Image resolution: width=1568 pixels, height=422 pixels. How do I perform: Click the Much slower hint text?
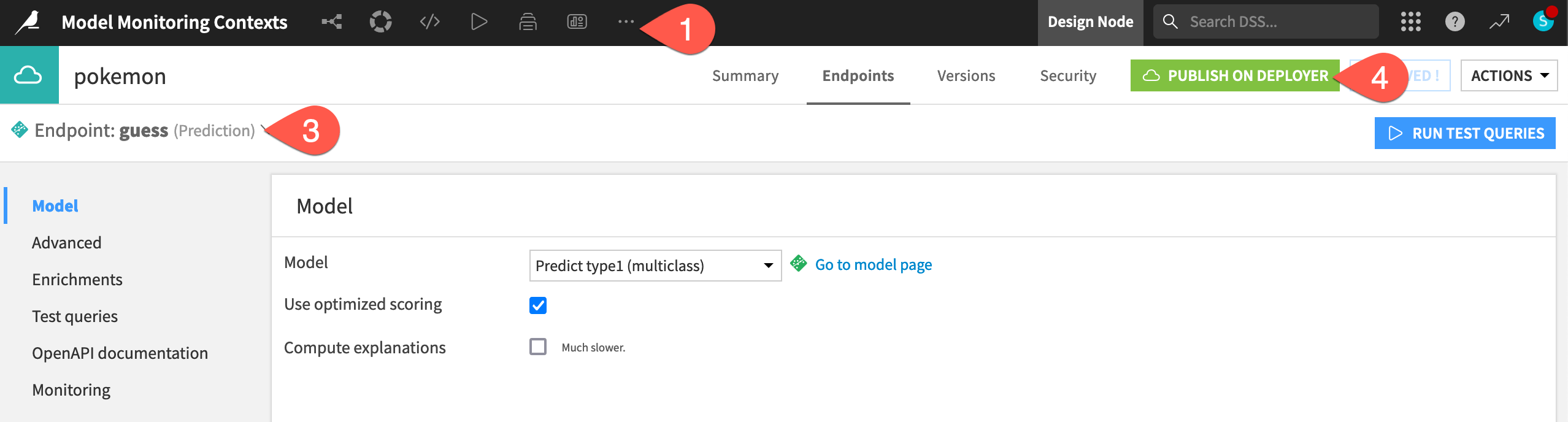593,348
